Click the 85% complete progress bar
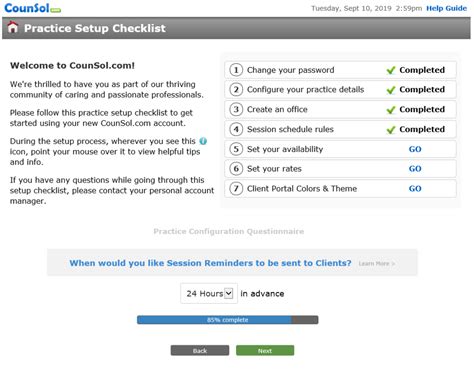Image resolution: width=474 pixels, height=379 pixels. [x=228, y=320]
